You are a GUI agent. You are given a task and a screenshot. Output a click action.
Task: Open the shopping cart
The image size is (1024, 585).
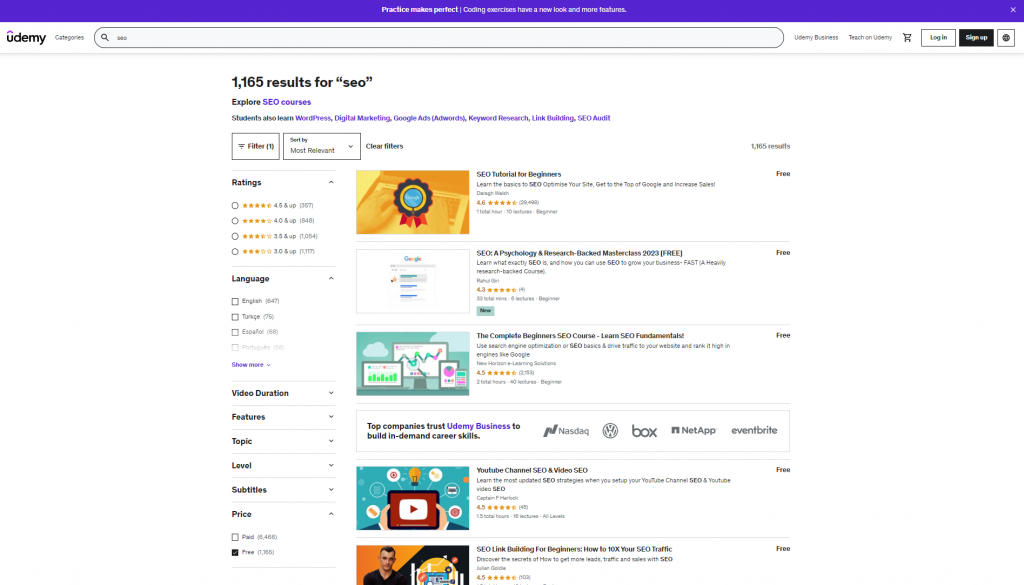pyautogui.click(x=907, y=38)
